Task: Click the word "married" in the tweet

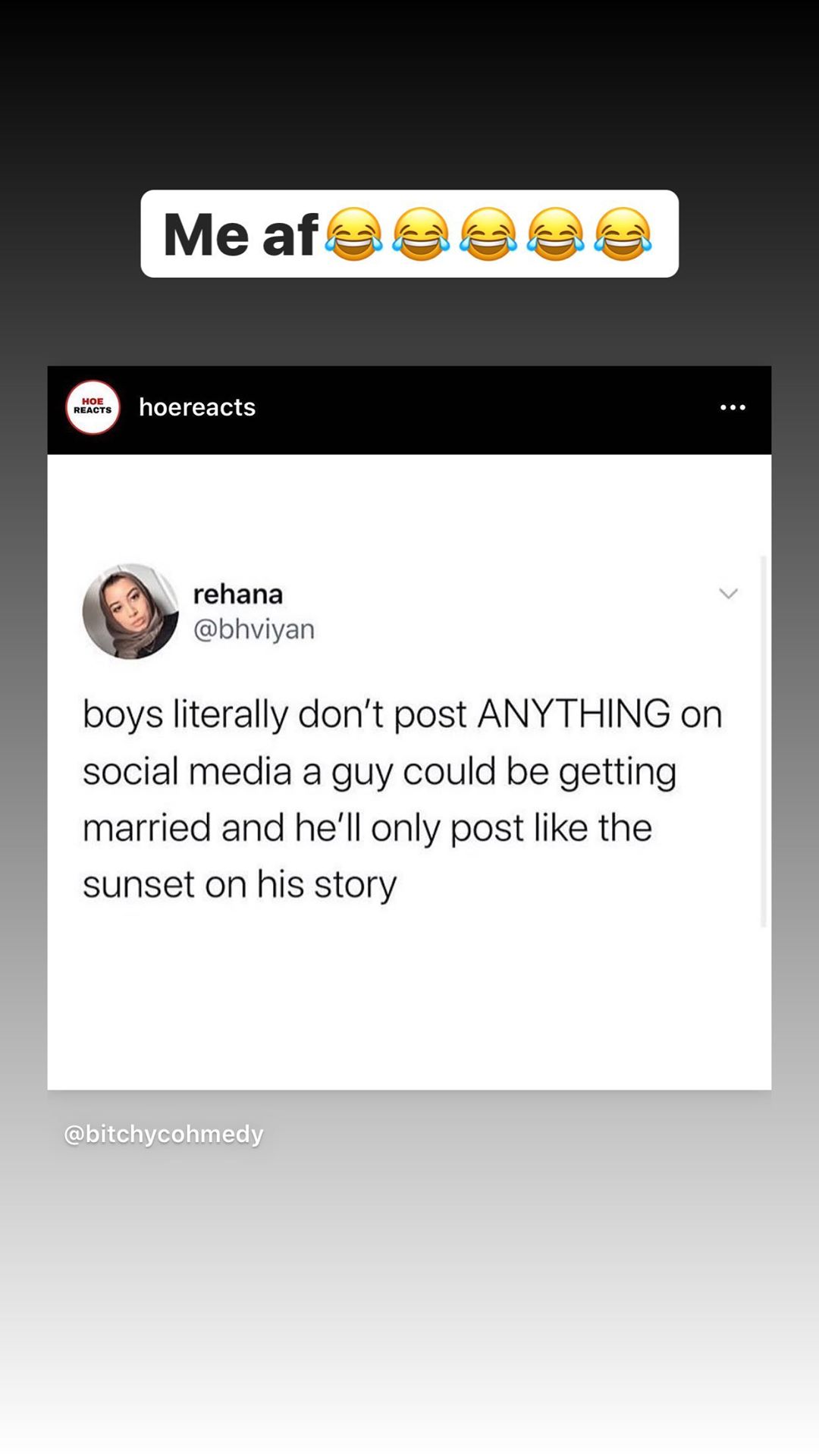Action: (146, 827)
